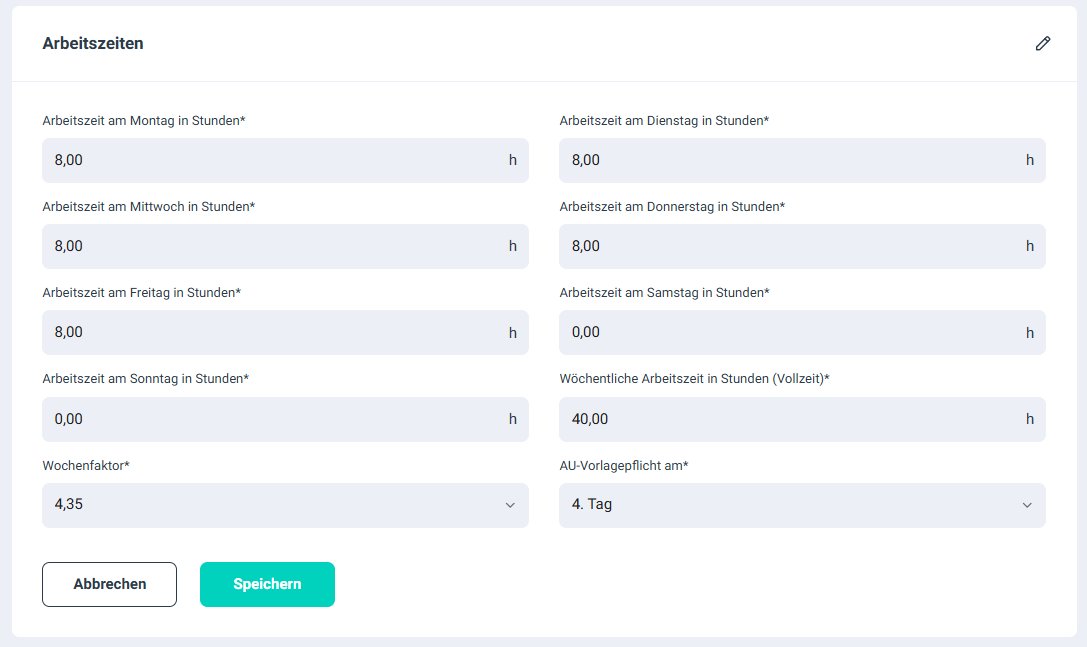This screenshot has height=647, width=1087.
Task: Click the 'h' unit suffix in Samstag field
Action: 1030,333
